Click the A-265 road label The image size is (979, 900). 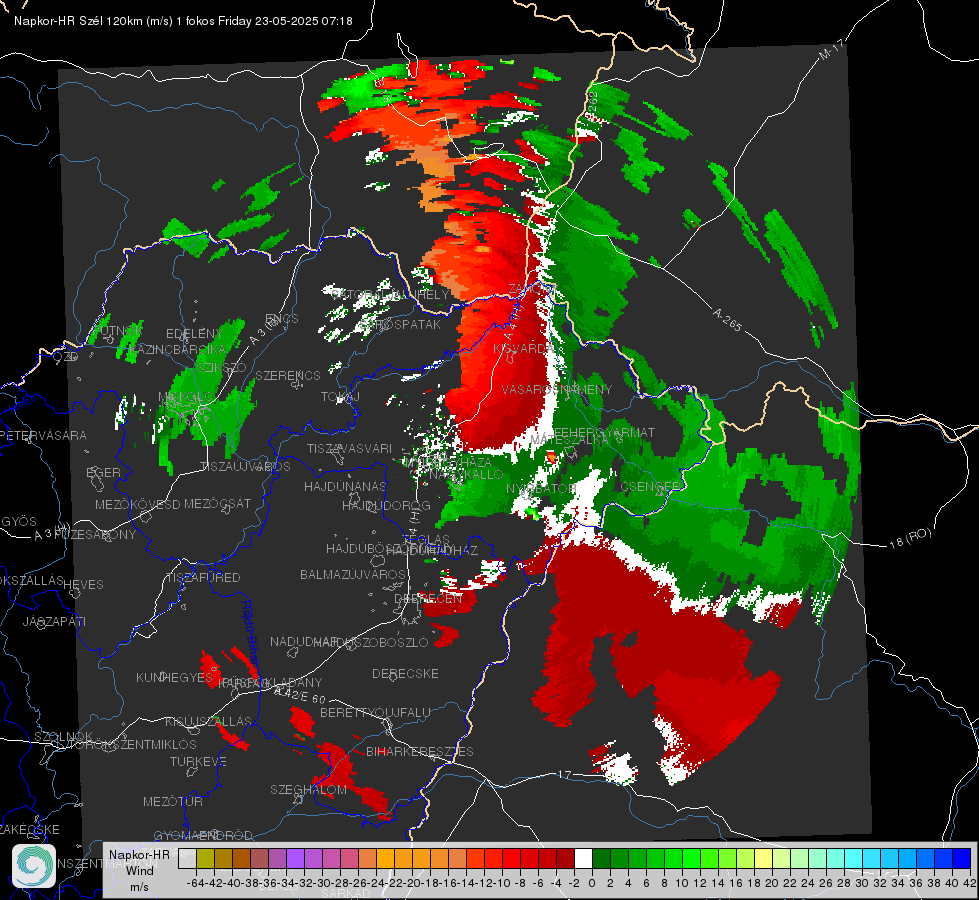click(x=727, y=319)
